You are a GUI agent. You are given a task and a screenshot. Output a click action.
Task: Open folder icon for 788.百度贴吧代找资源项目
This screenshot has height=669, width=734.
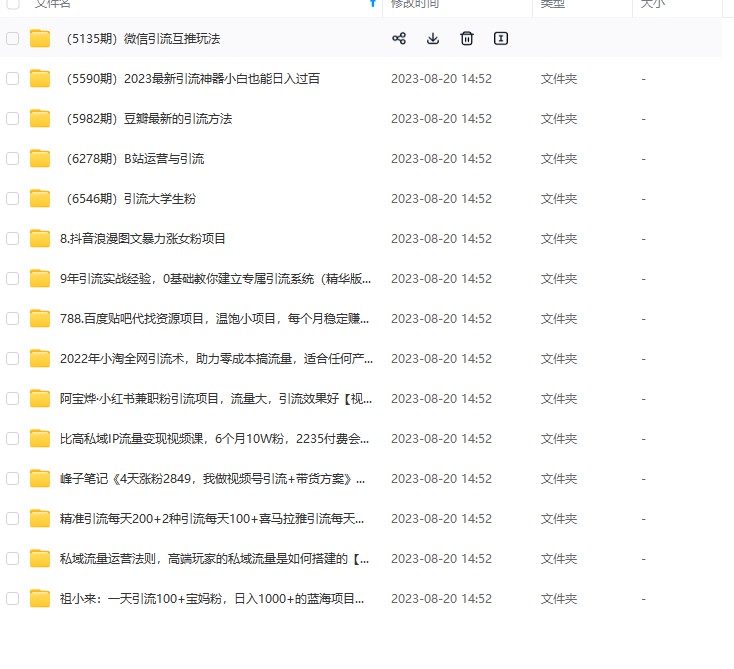pos(40,319)
